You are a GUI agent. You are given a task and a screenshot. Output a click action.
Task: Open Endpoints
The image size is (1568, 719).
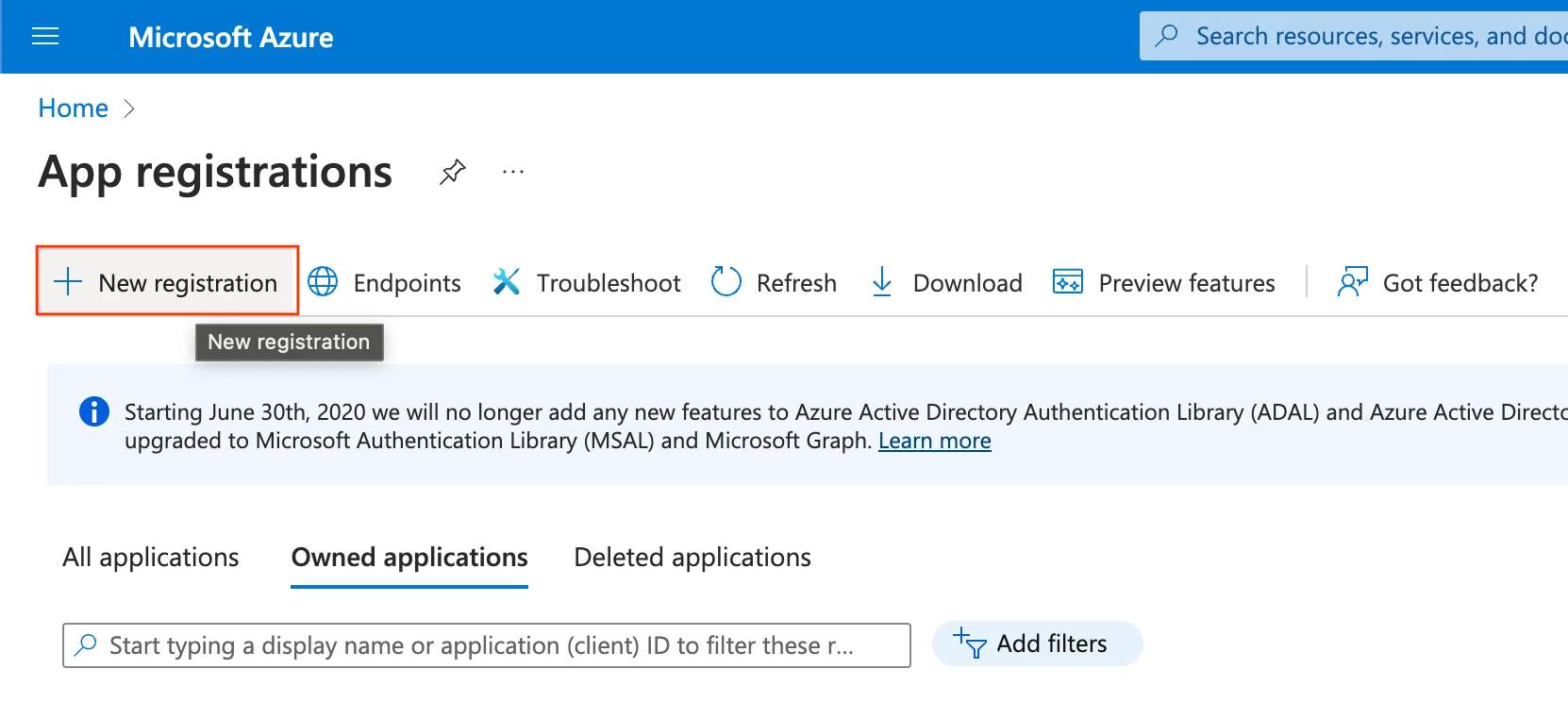[x=385, y=282]
